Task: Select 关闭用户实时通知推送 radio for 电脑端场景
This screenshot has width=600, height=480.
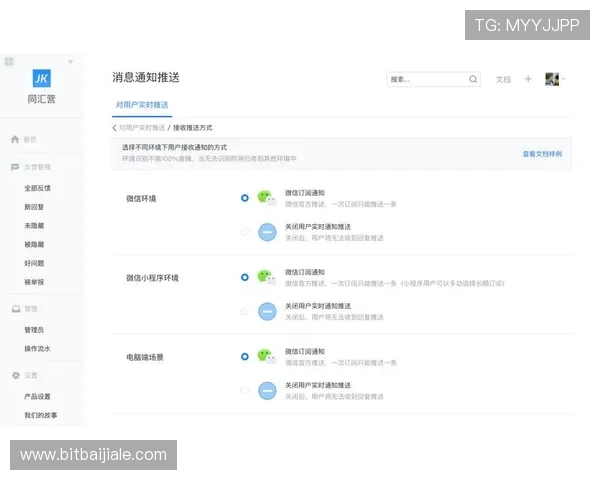Action: point(245,390)
